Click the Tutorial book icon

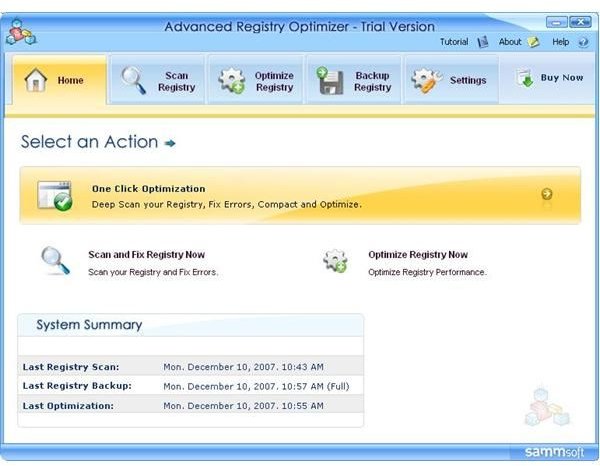[483, 42]
